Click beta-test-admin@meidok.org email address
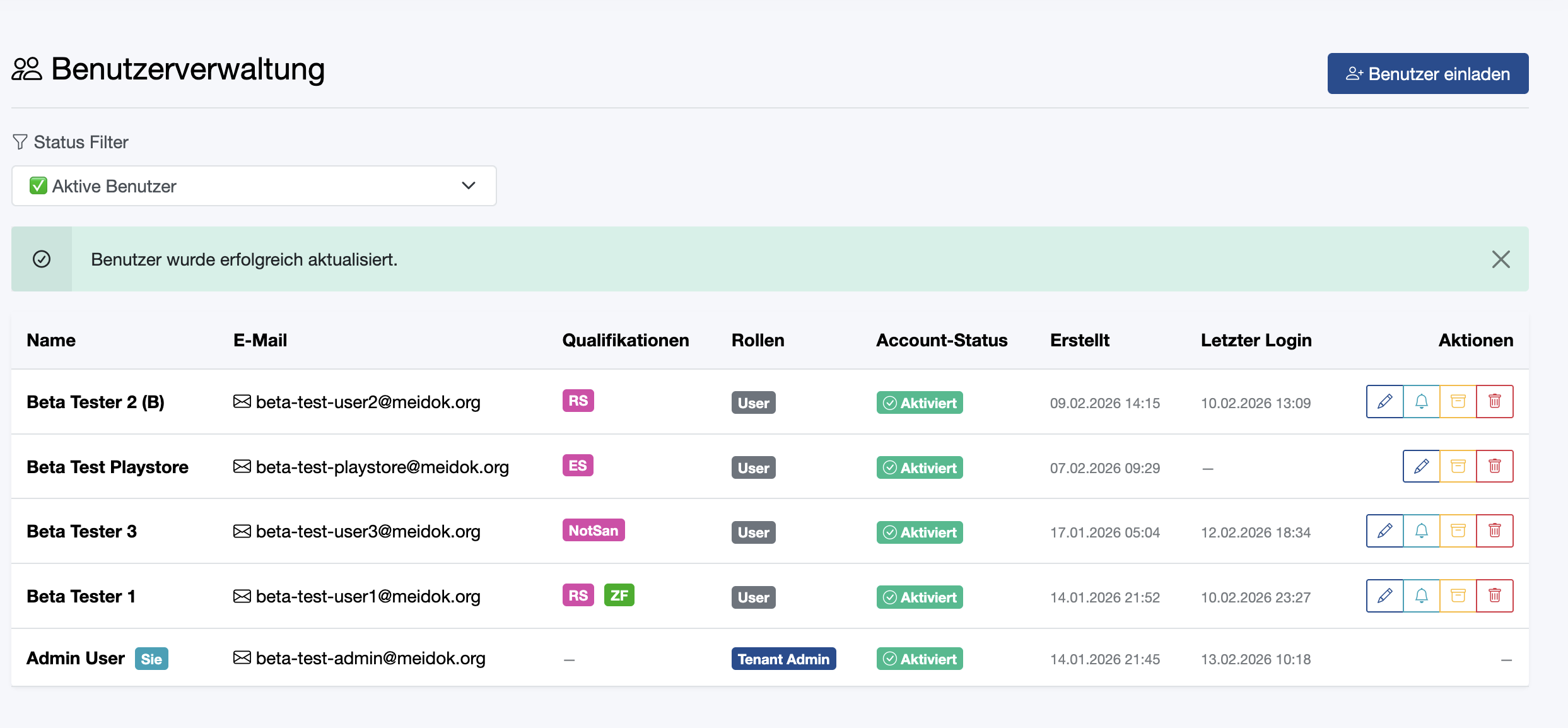Image resolution: width=1568 pixels, height=728 pixels. point(370,658)
